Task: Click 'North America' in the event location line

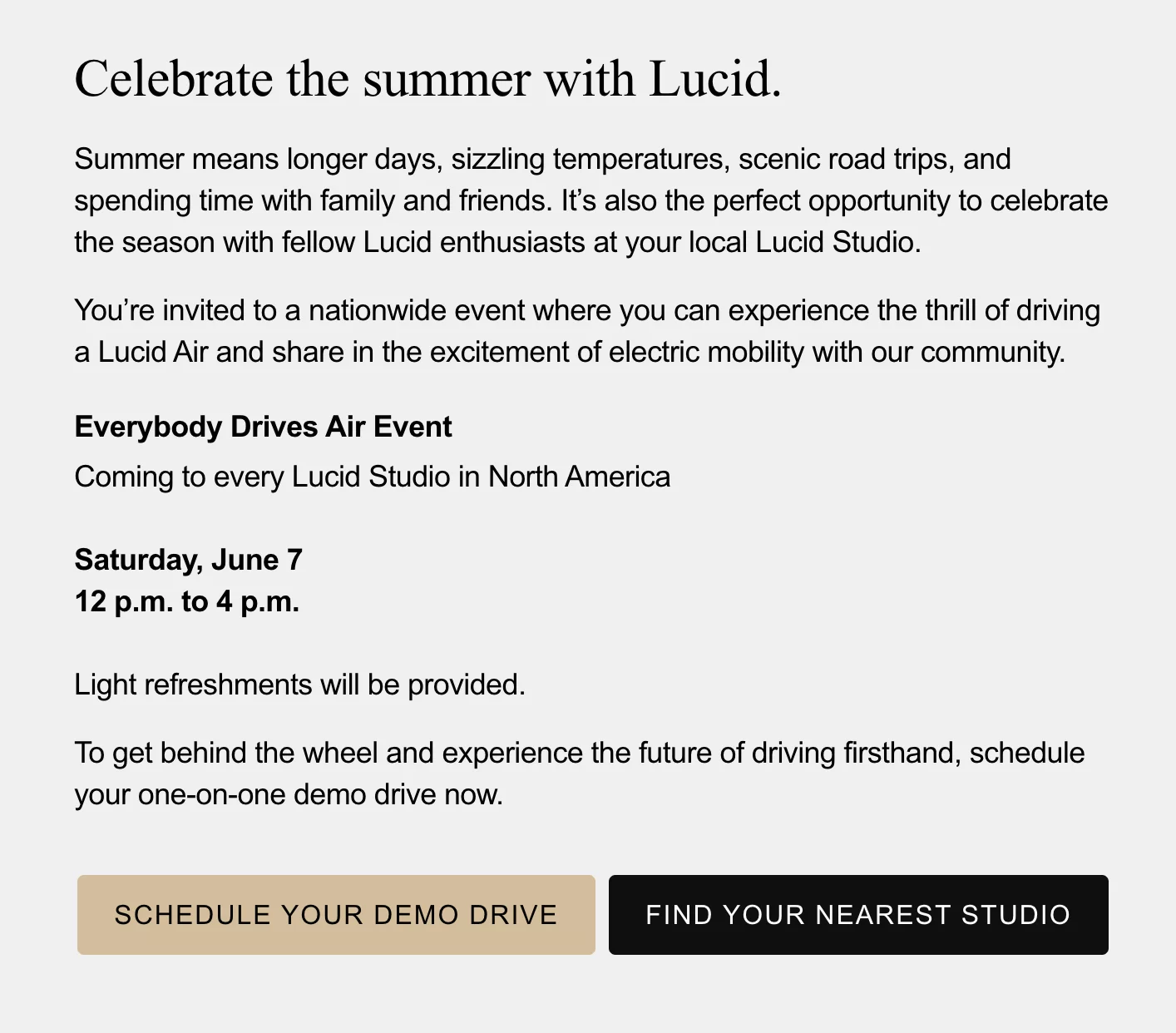Action: [x=579, y=477]
